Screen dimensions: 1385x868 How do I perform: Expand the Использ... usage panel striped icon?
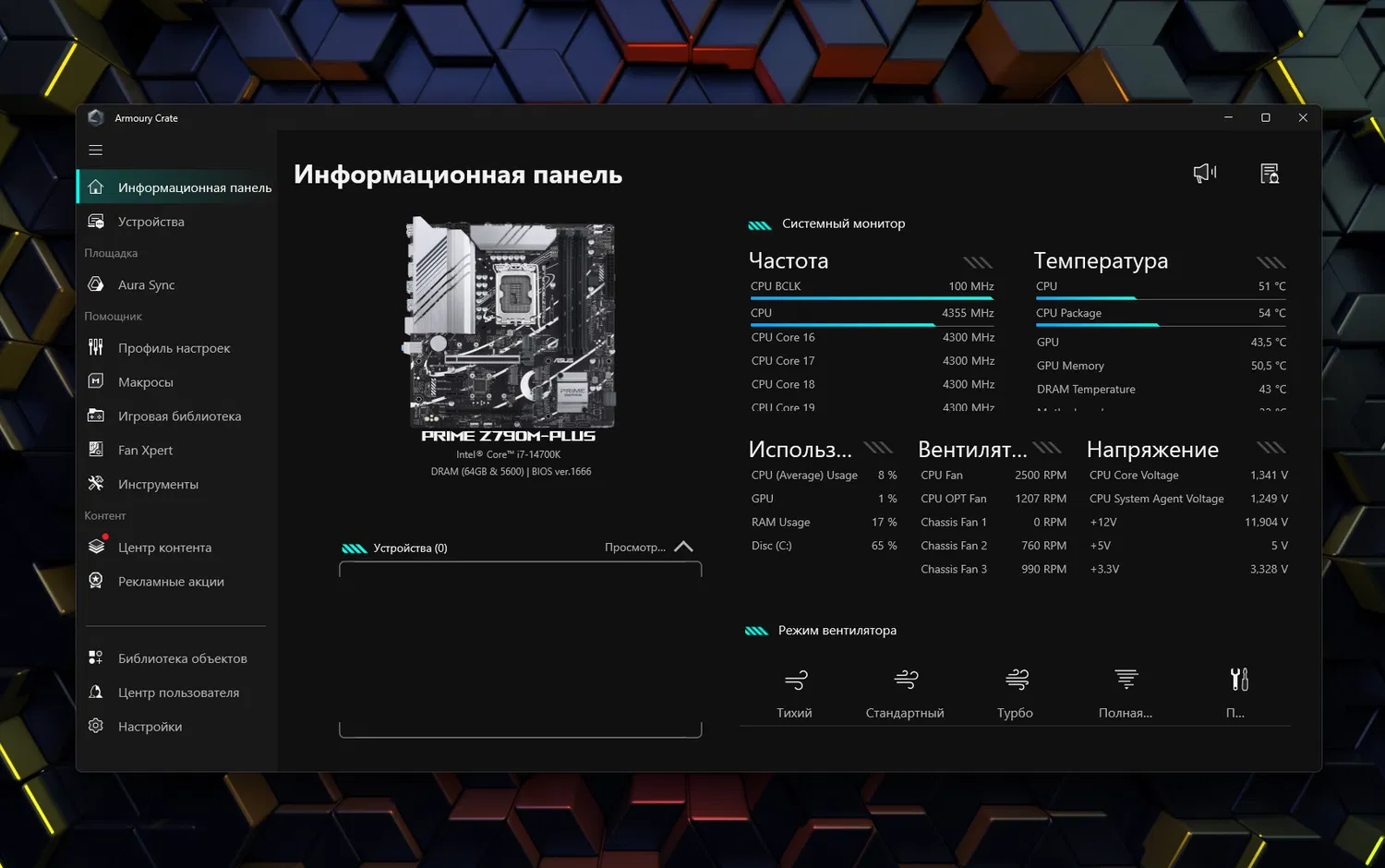878,448
